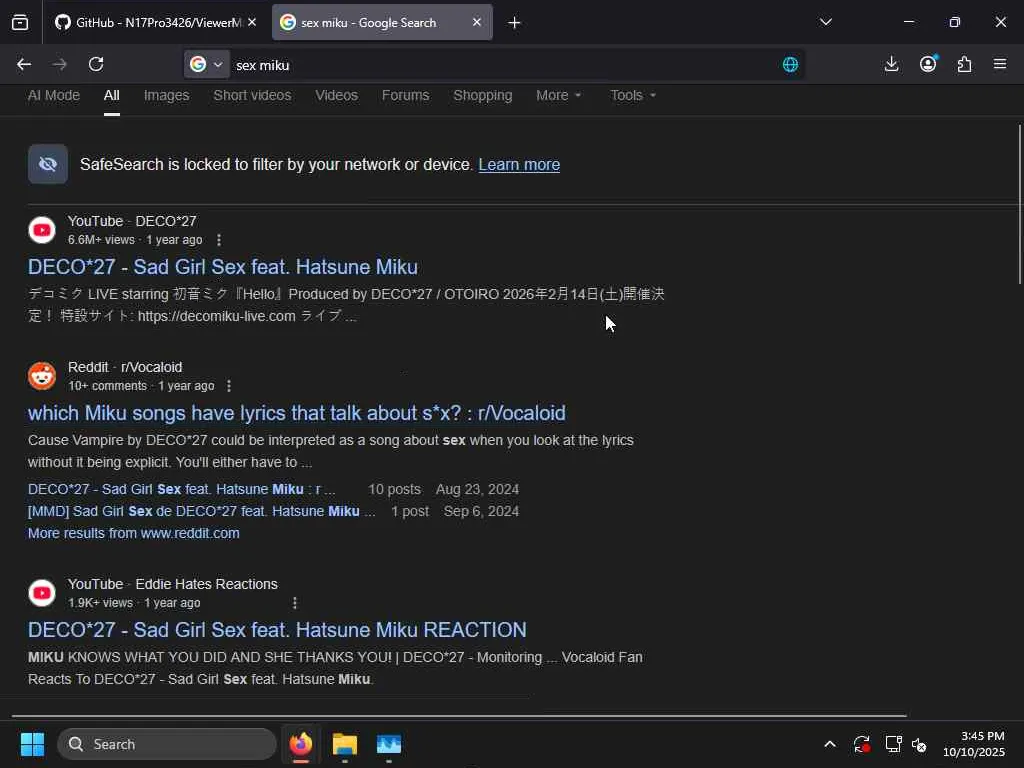Open a new browser tab
The height and width of the screenshot is (768, 1024).
pos(514,23)
